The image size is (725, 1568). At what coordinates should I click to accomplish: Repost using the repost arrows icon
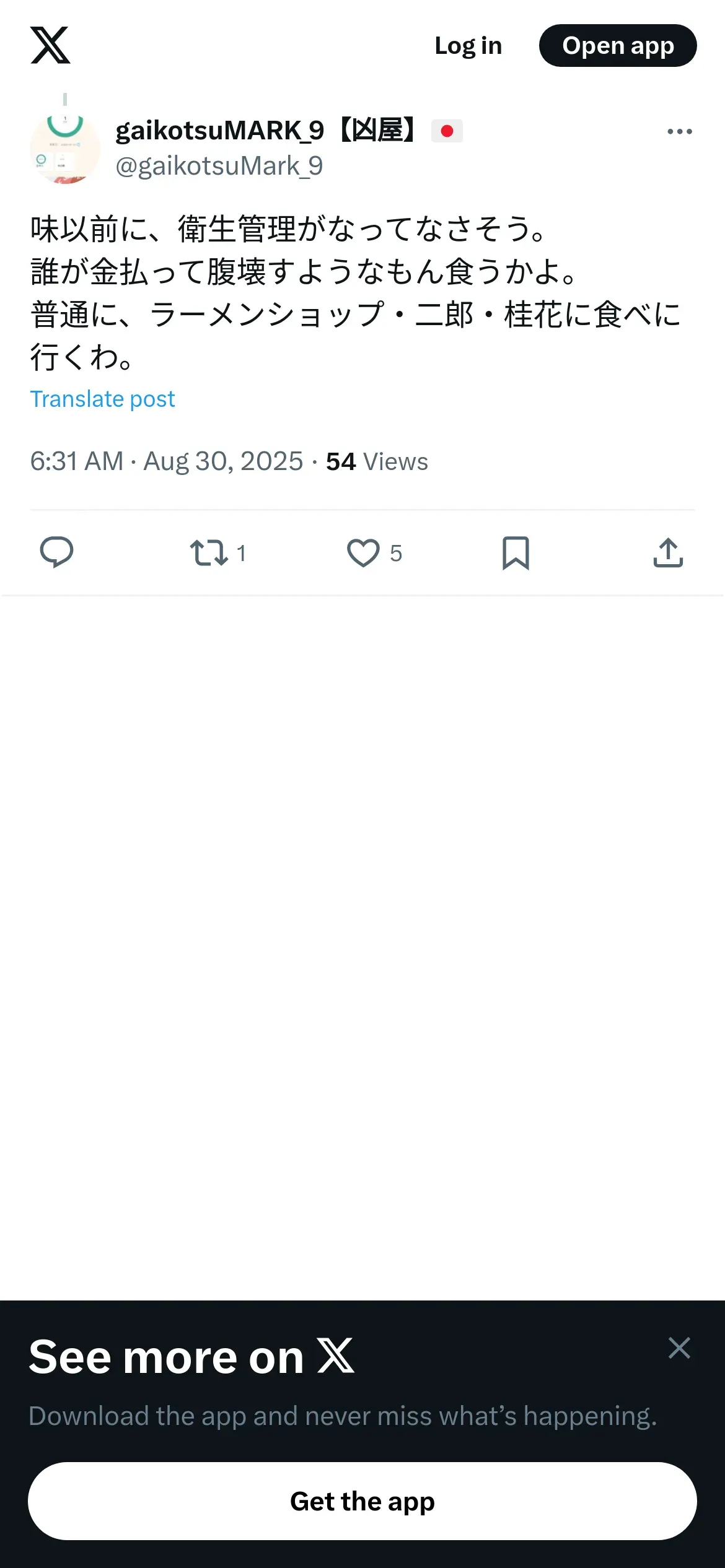[x=208, y=552]
